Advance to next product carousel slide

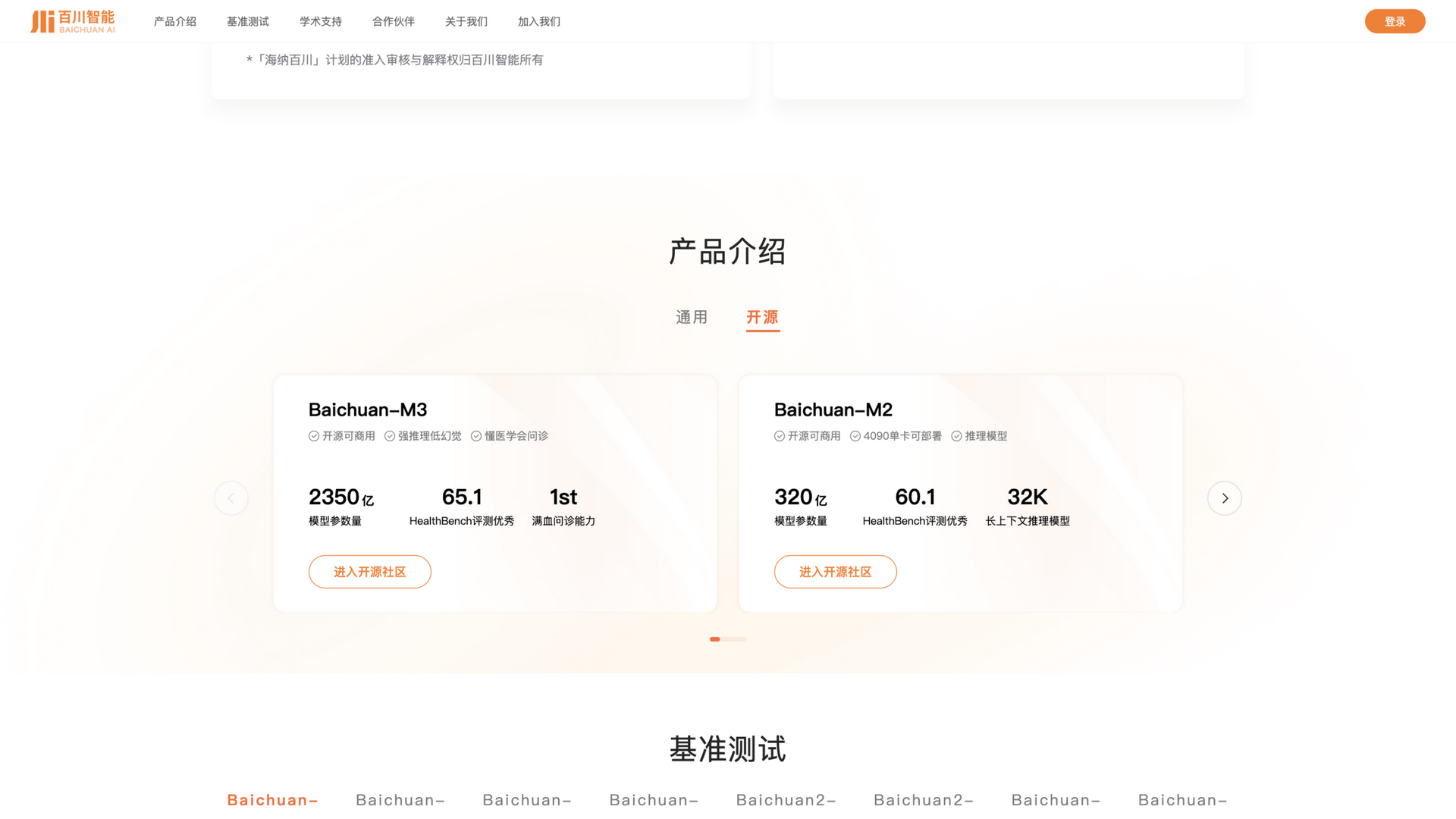[1225, 498]
